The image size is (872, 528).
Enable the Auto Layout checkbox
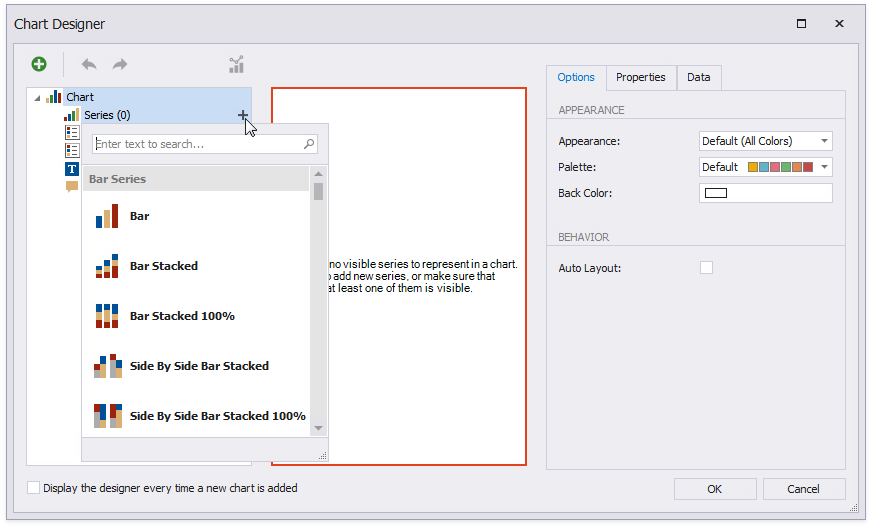pyautogui.click(x=706, y=268)
